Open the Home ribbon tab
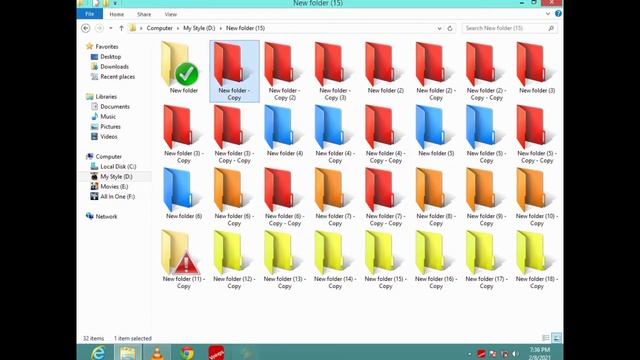The width and height of the screenshot is (640, 360). (116, 14)
